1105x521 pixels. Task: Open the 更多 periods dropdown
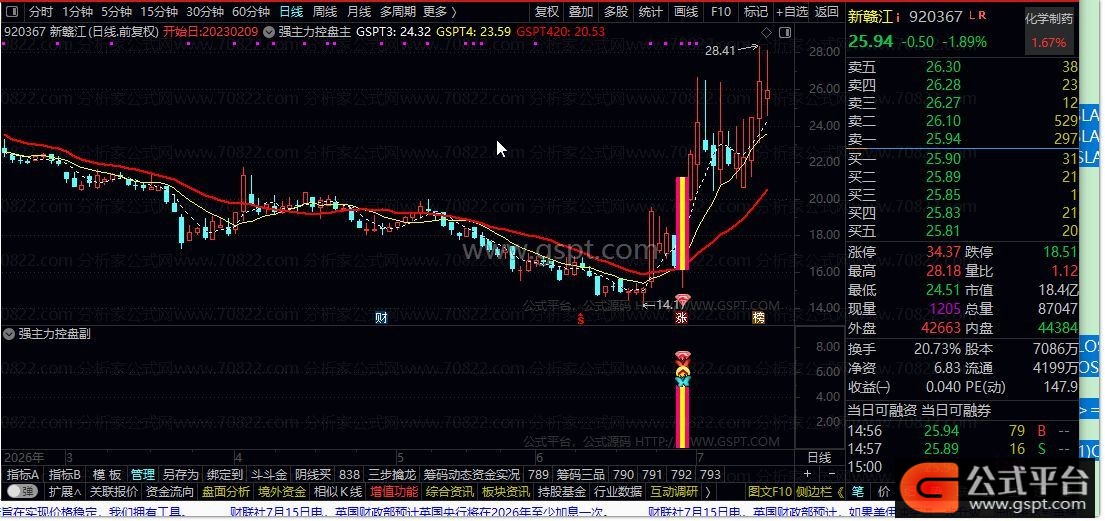[x=439, y=11]
